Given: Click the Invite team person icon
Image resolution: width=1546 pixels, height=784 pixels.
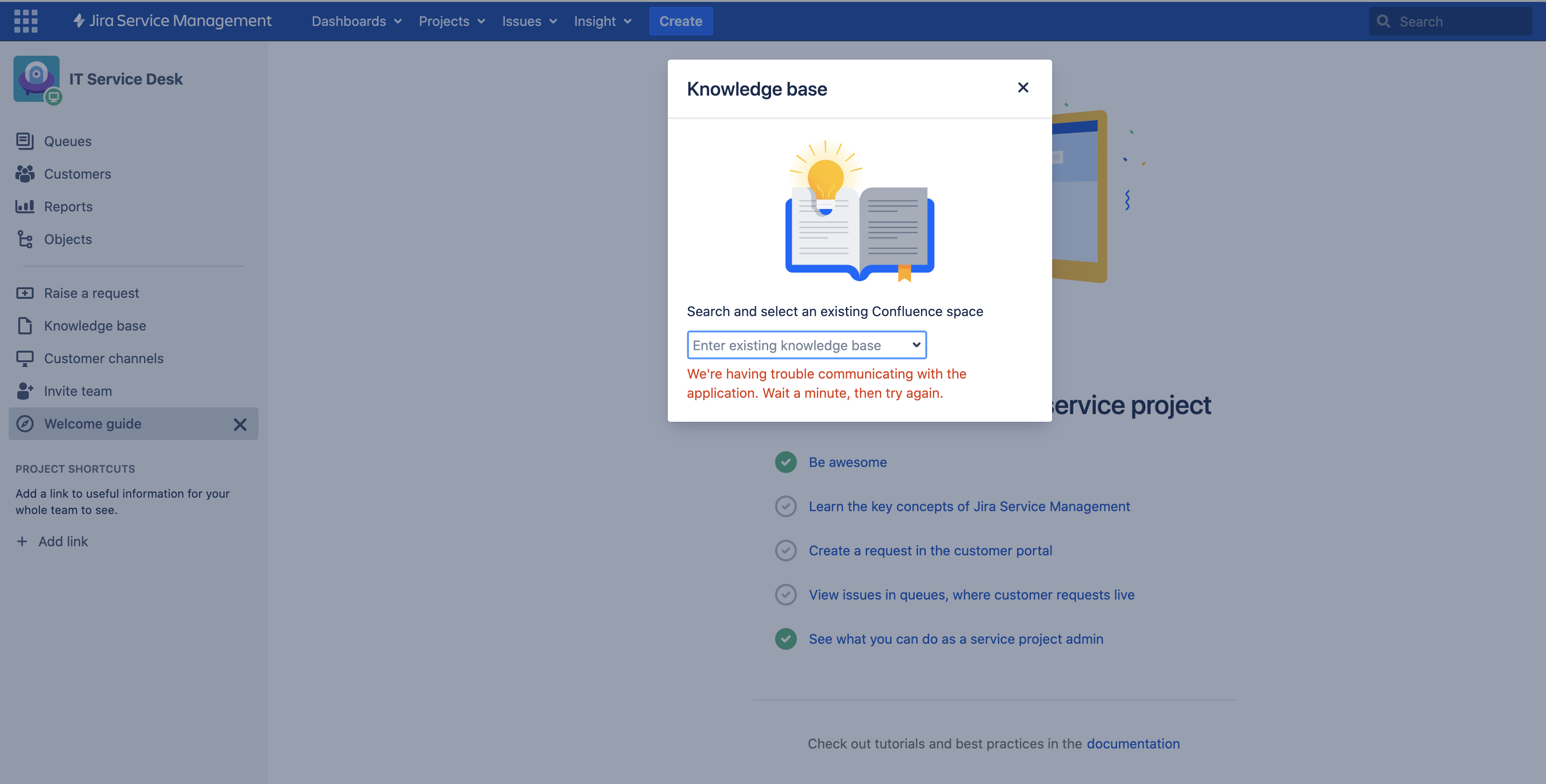Looking at the screenshot, I should click(25, 392).
